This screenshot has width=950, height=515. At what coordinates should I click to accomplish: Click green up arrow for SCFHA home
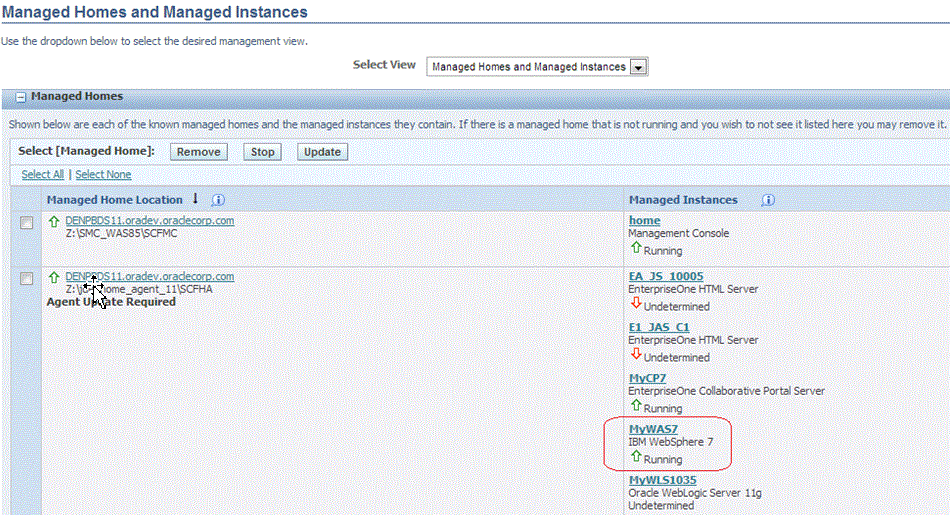54,277
